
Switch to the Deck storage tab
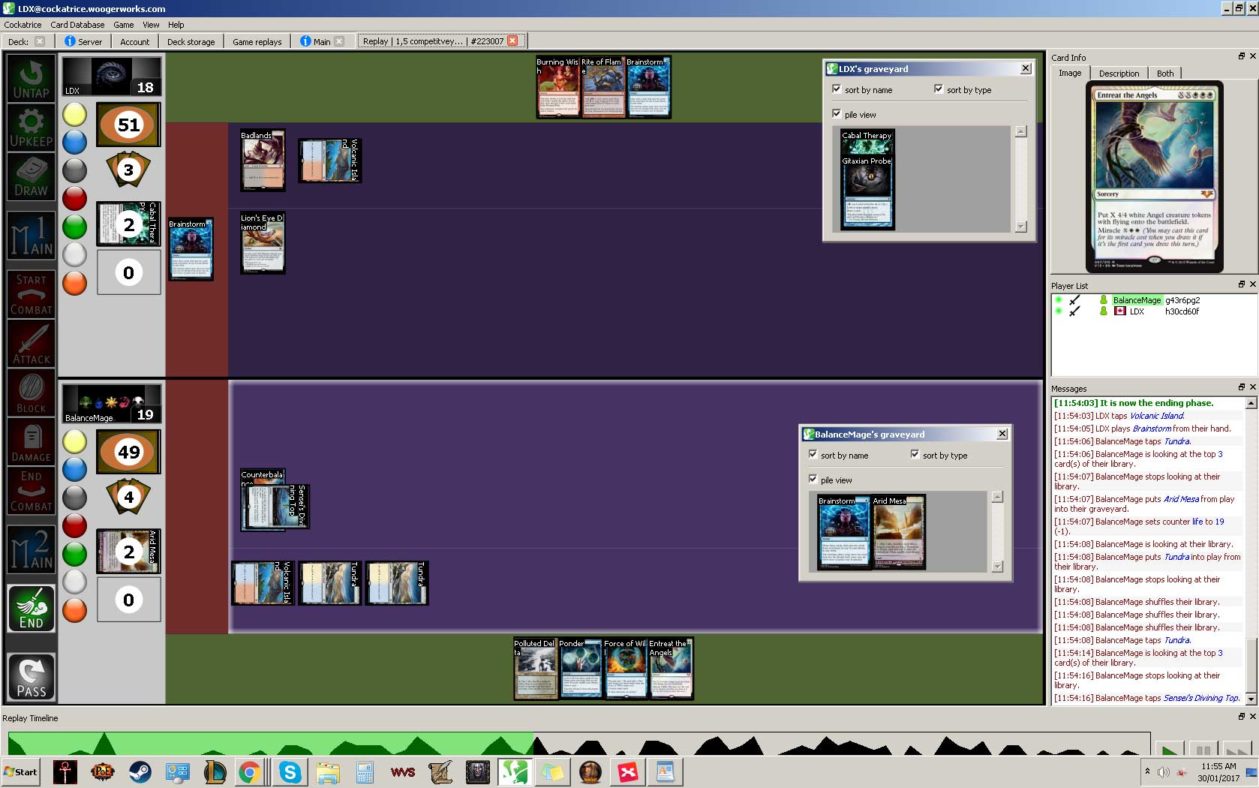tap(190, 41)
